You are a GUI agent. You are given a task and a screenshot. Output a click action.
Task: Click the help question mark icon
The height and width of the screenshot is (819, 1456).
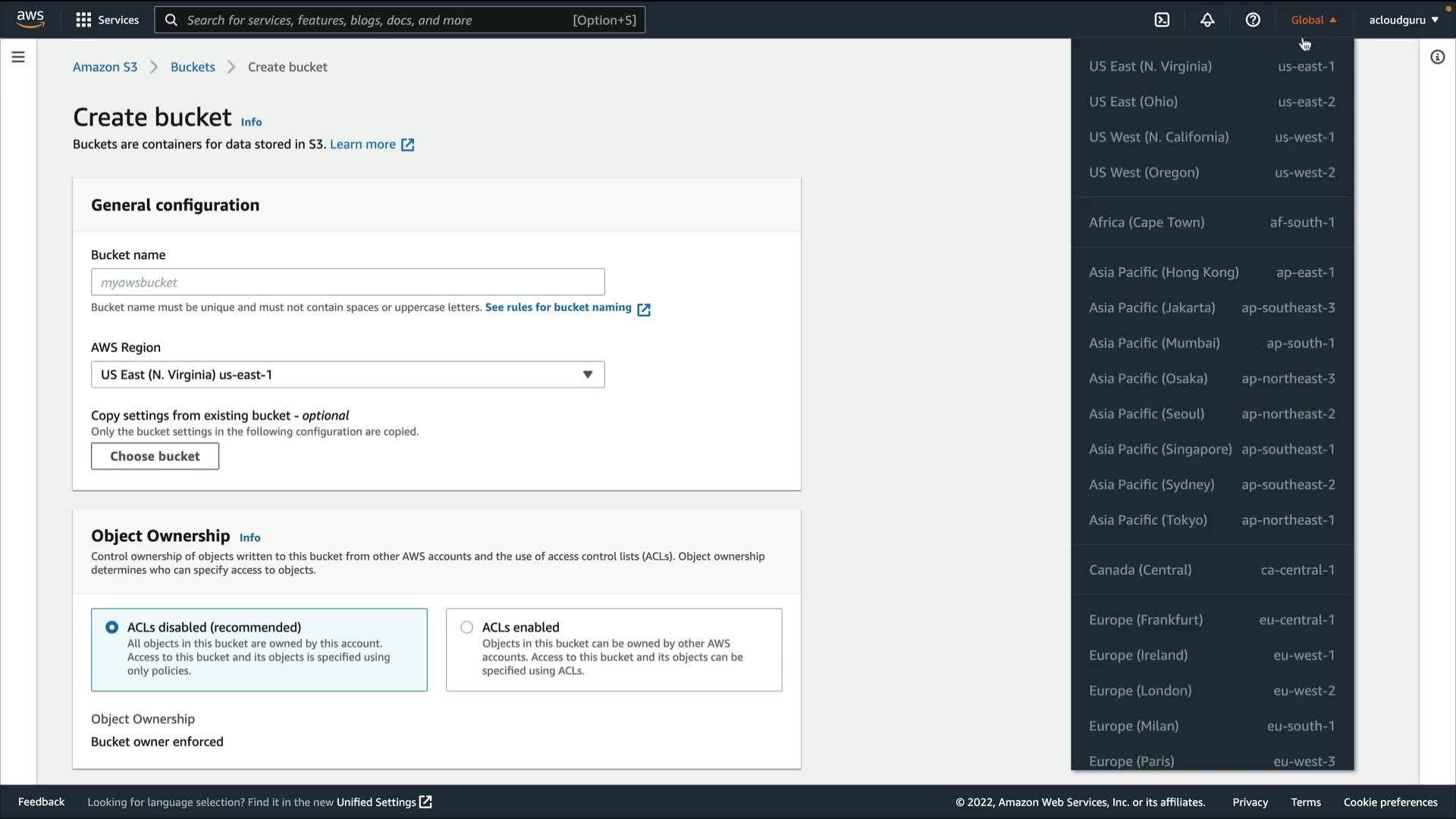[x=1253, y=20]
